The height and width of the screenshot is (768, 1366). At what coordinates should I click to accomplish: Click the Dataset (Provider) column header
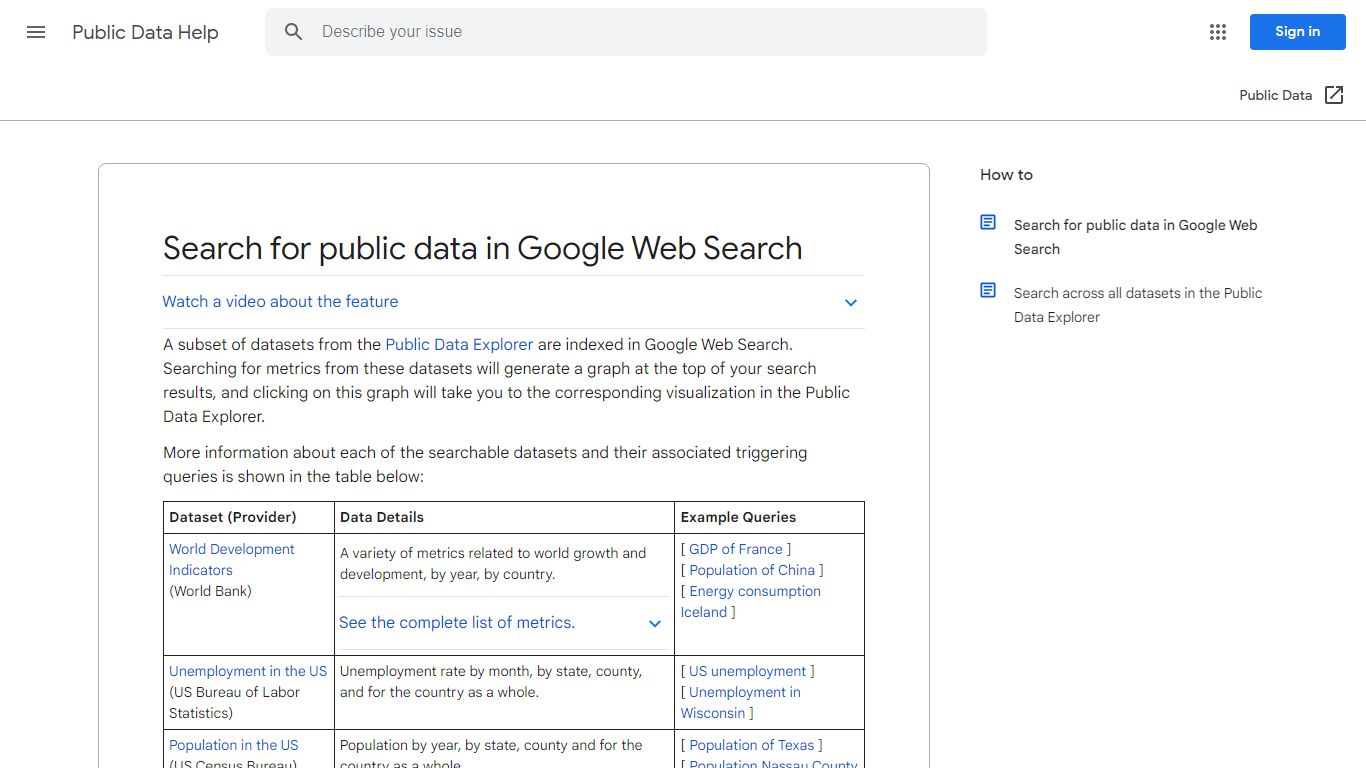pyautogui.click(x=233, y=517)
